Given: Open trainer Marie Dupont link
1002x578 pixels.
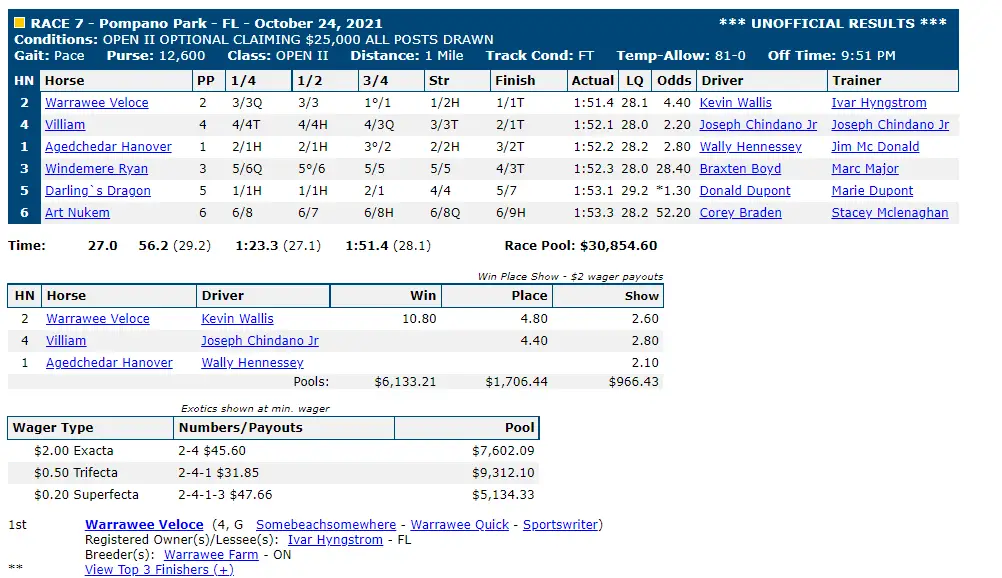Looking at the screenshot, I should coord(872,191).
